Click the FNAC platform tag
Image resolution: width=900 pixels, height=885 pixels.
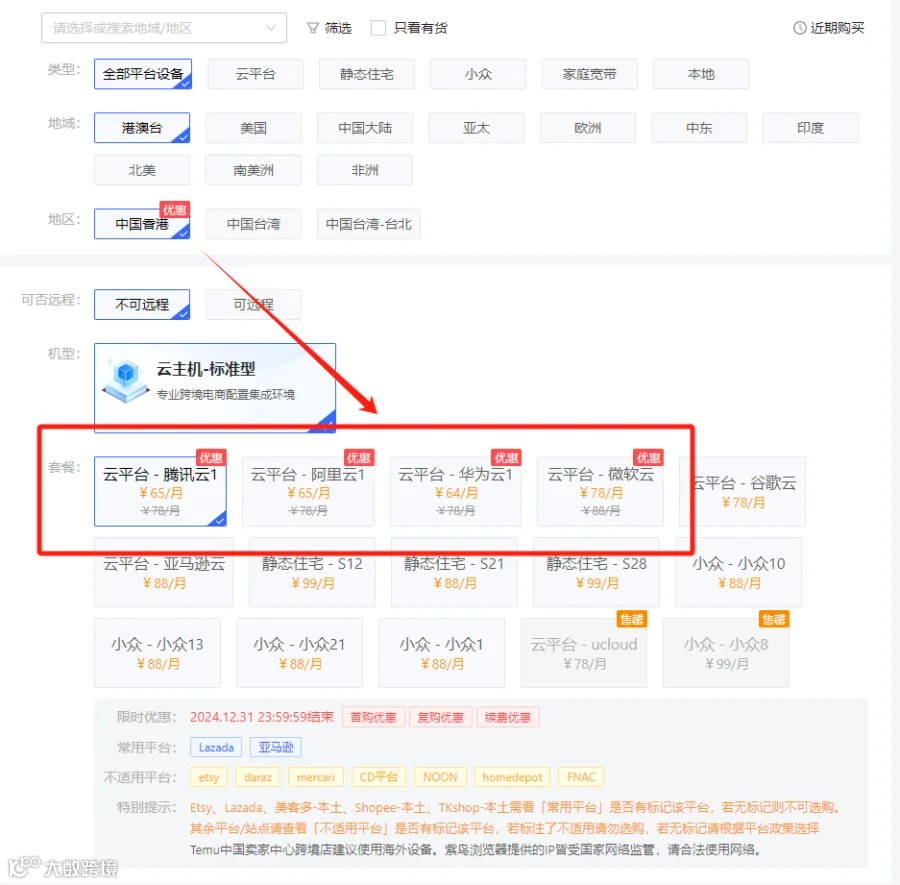coord(581,777)
